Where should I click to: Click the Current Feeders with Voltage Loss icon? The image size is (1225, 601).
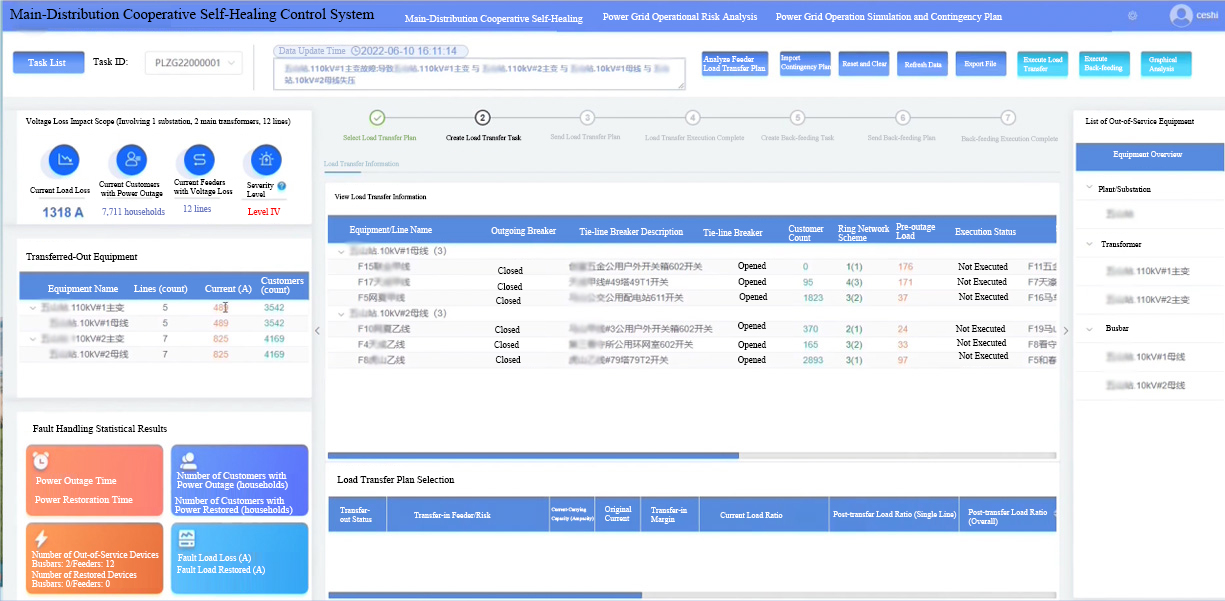click(198, 160)
